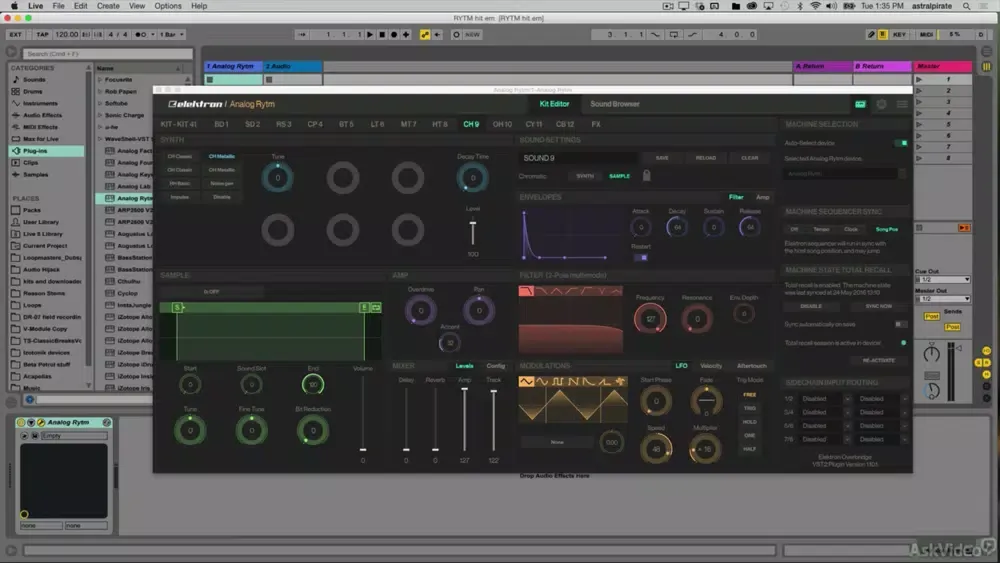Screen dimensions: 1000x563
Task: Open LFO destination None dropdown
Action: [x=557, y=442]
